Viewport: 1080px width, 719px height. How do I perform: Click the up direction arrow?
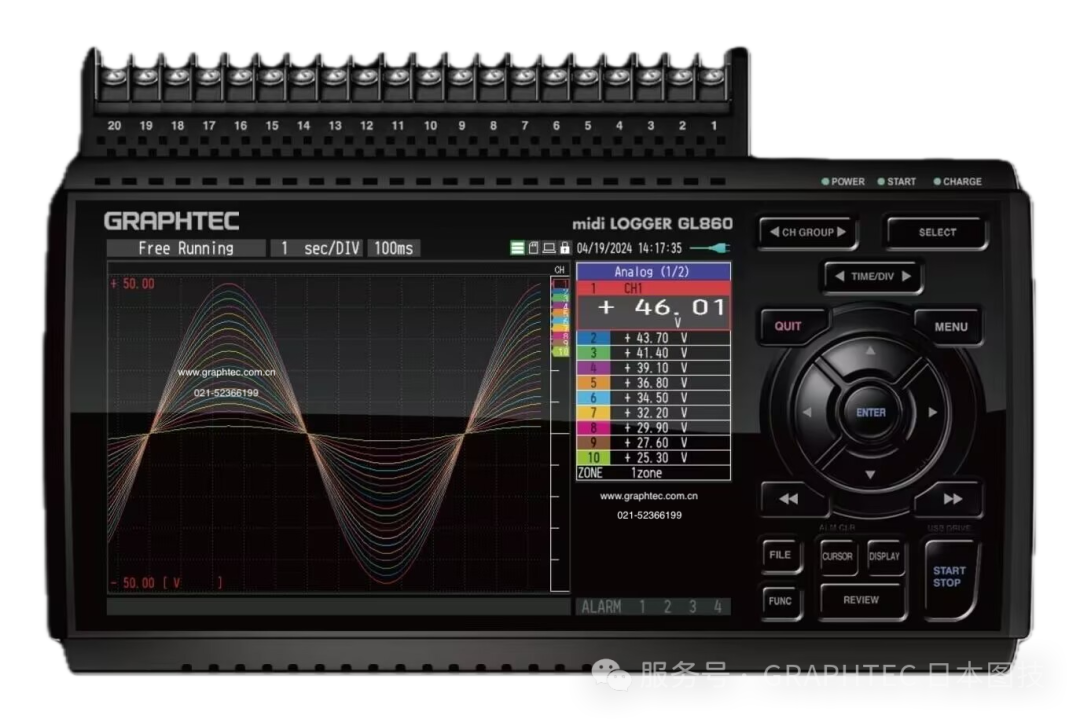point(871,351)
